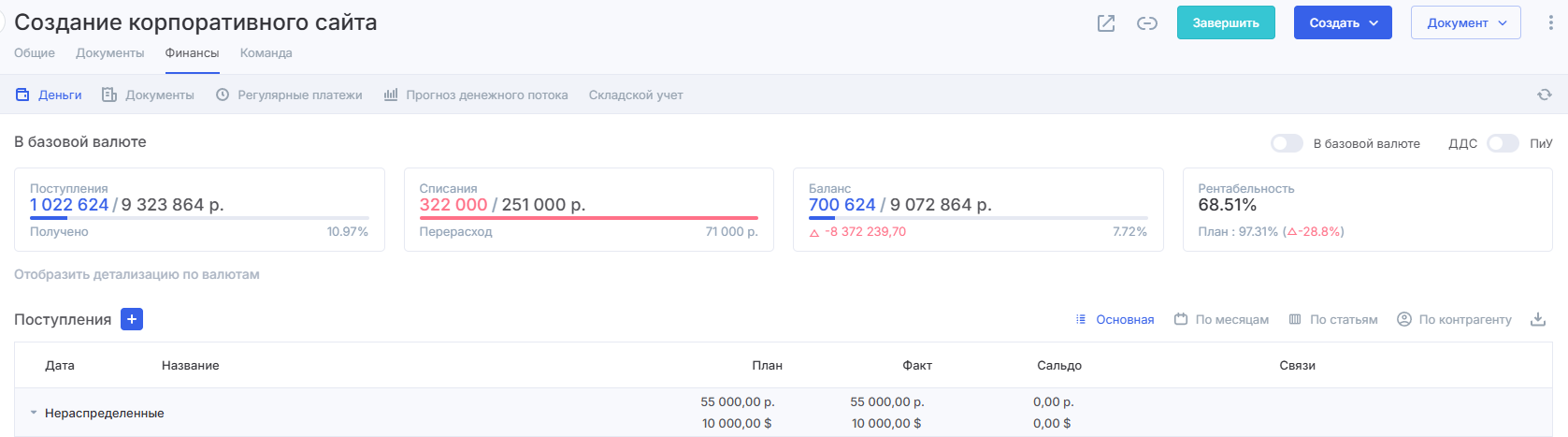
Task: Click the Поступления progress bar
Action: point(199,218)
